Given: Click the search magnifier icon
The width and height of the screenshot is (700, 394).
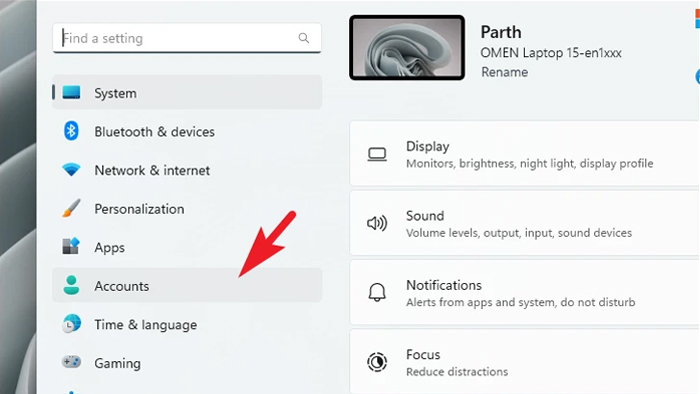Looking at the screenshot, I should 304,38.
